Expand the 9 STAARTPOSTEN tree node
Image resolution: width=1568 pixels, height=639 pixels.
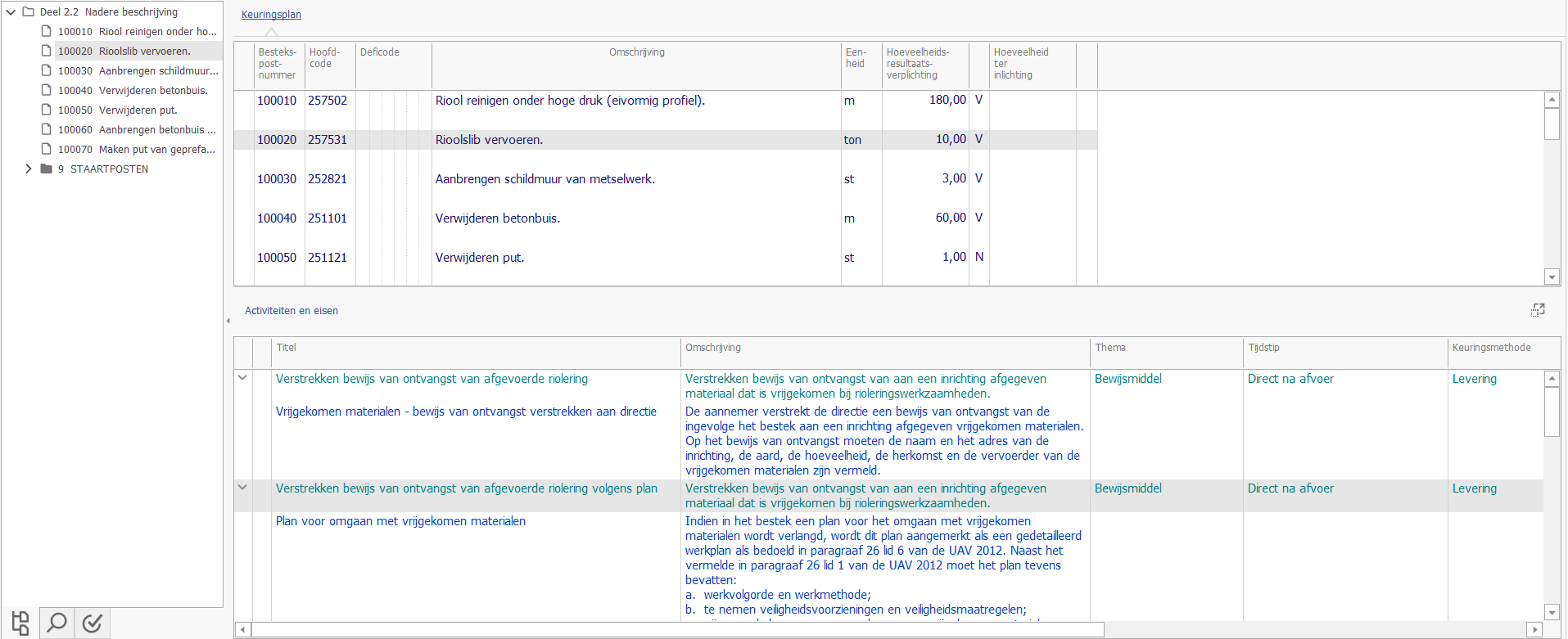pyautogui.click(x=29, y=169)
